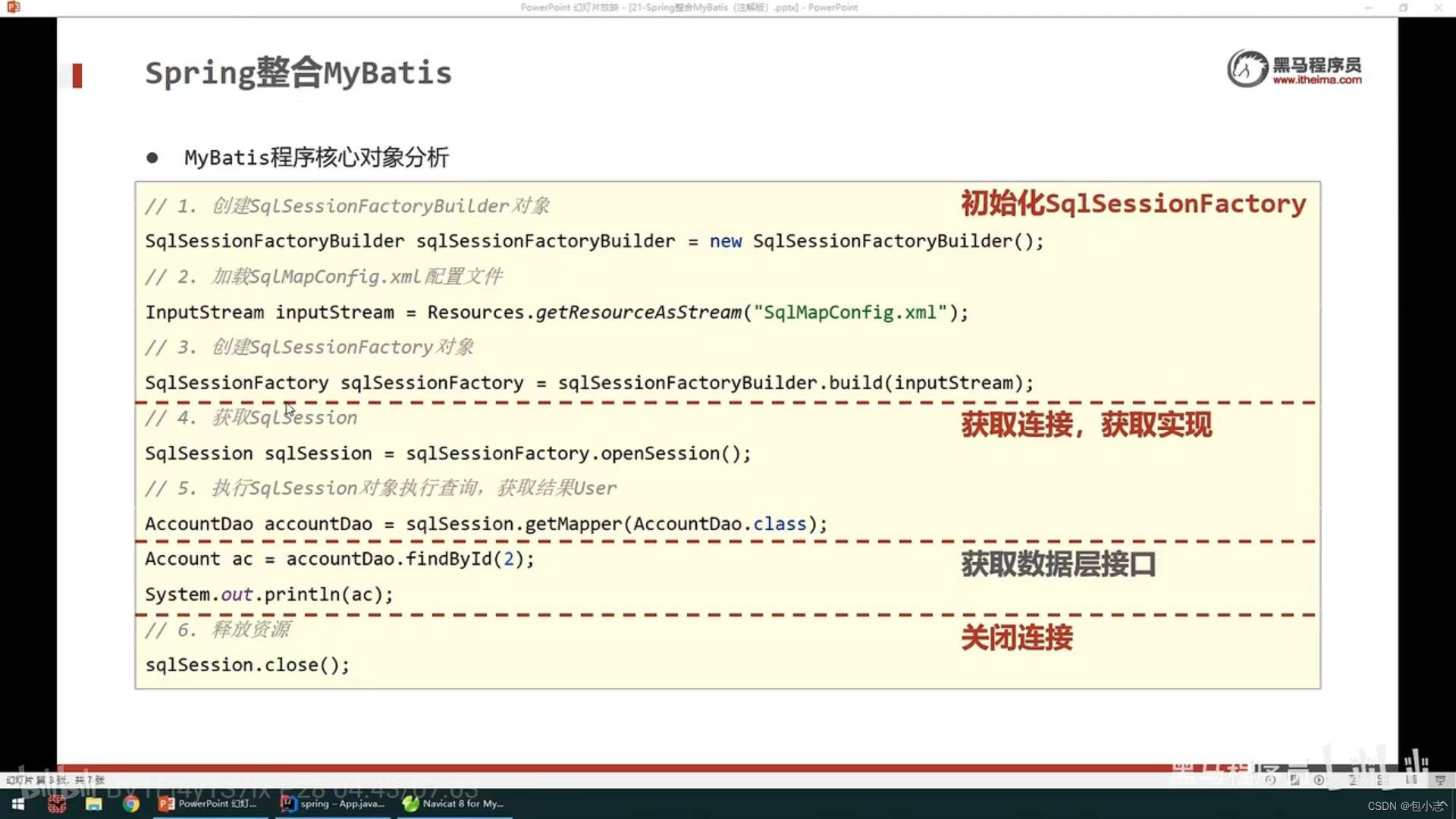Switch to IntelliJ spring App.java window
This screenshot has width=1456, height=819.
click(x=332, y=804)
